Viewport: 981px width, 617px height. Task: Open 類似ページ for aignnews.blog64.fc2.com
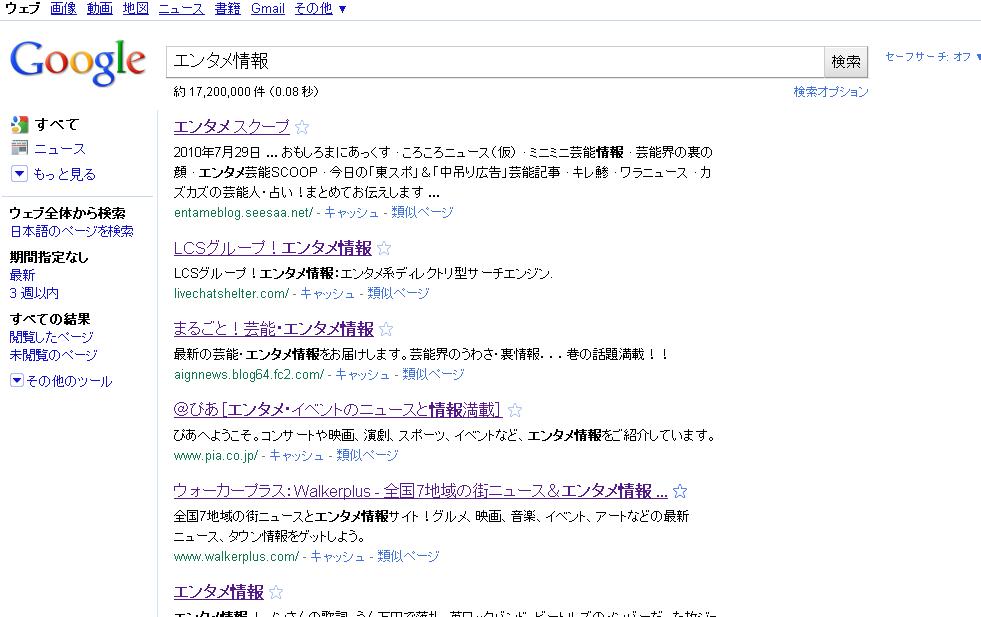coord(434,375)
